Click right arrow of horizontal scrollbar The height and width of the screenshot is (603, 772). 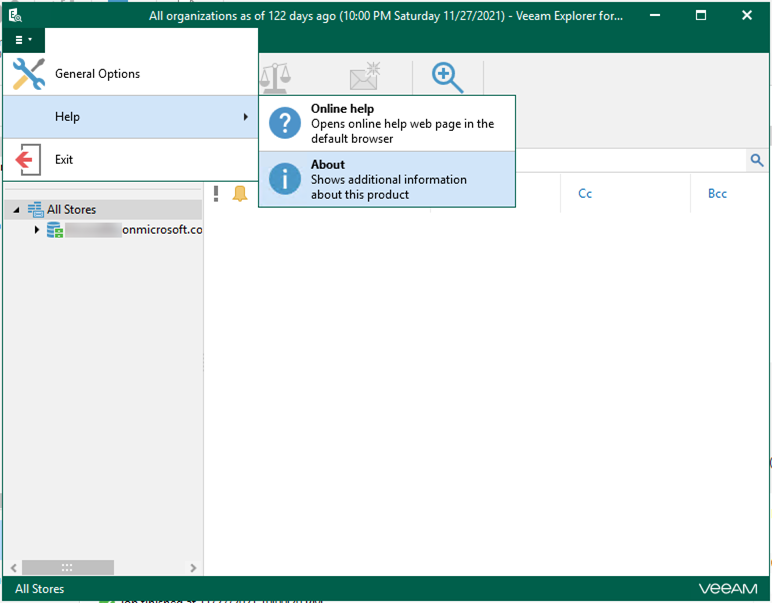click(x=193, y=568)
